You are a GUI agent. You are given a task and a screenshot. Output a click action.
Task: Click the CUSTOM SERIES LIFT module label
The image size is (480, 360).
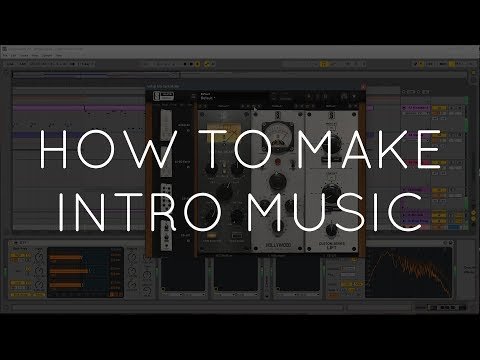tap(331, 246)
